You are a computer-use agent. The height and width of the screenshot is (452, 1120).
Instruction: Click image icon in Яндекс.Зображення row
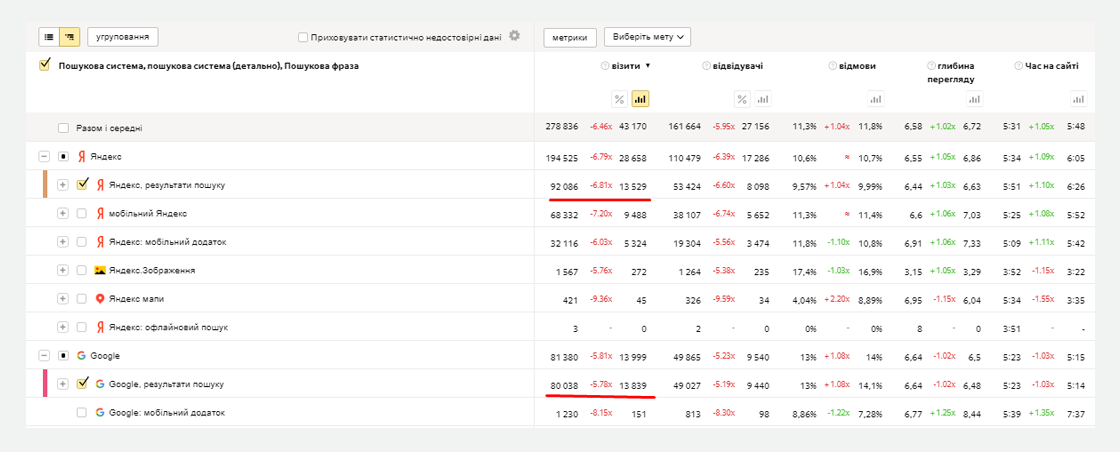click(x=100, y=271)
